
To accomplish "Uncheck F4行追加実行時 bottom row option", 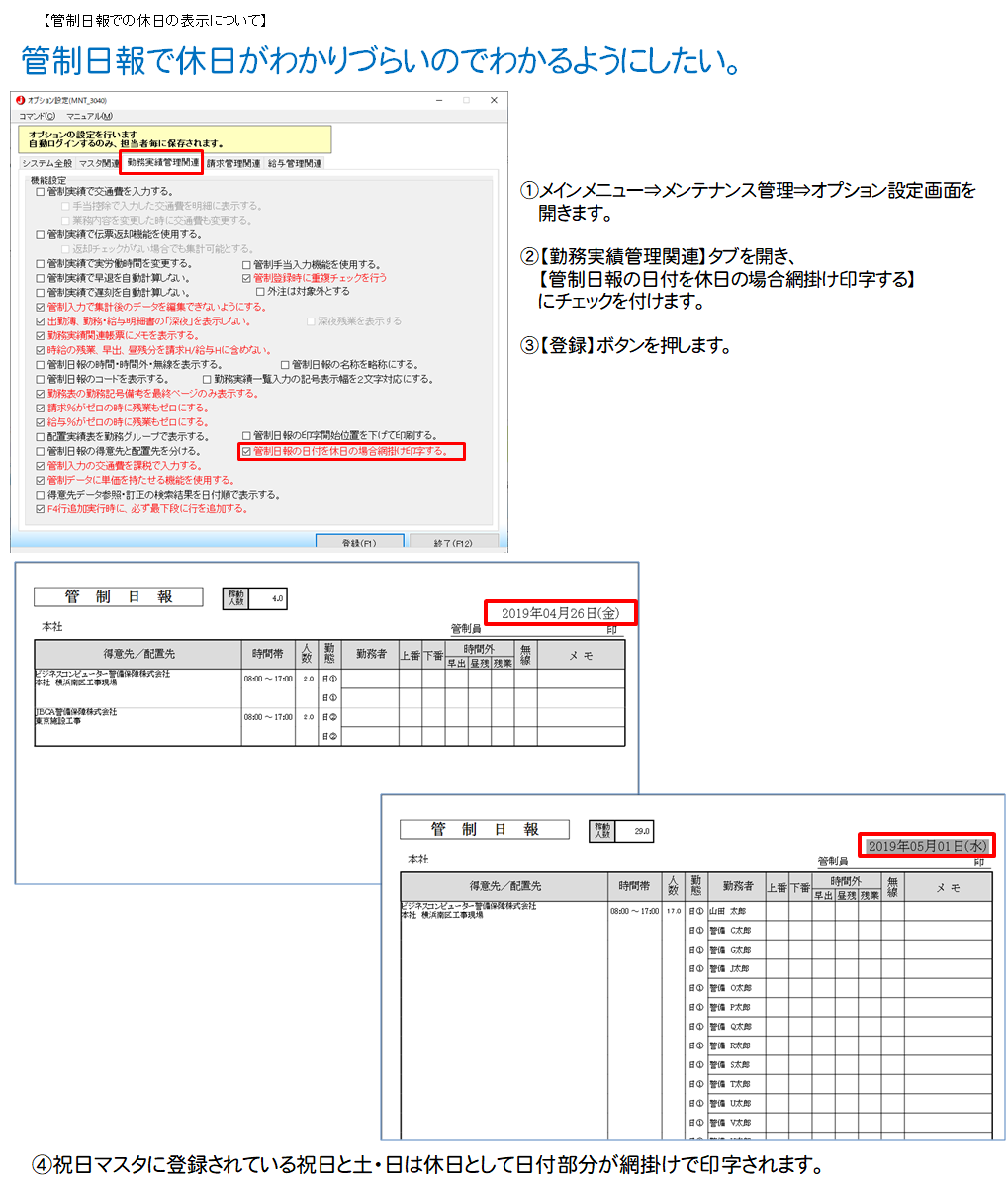I will pyautogui.click(x=41, y=509).
